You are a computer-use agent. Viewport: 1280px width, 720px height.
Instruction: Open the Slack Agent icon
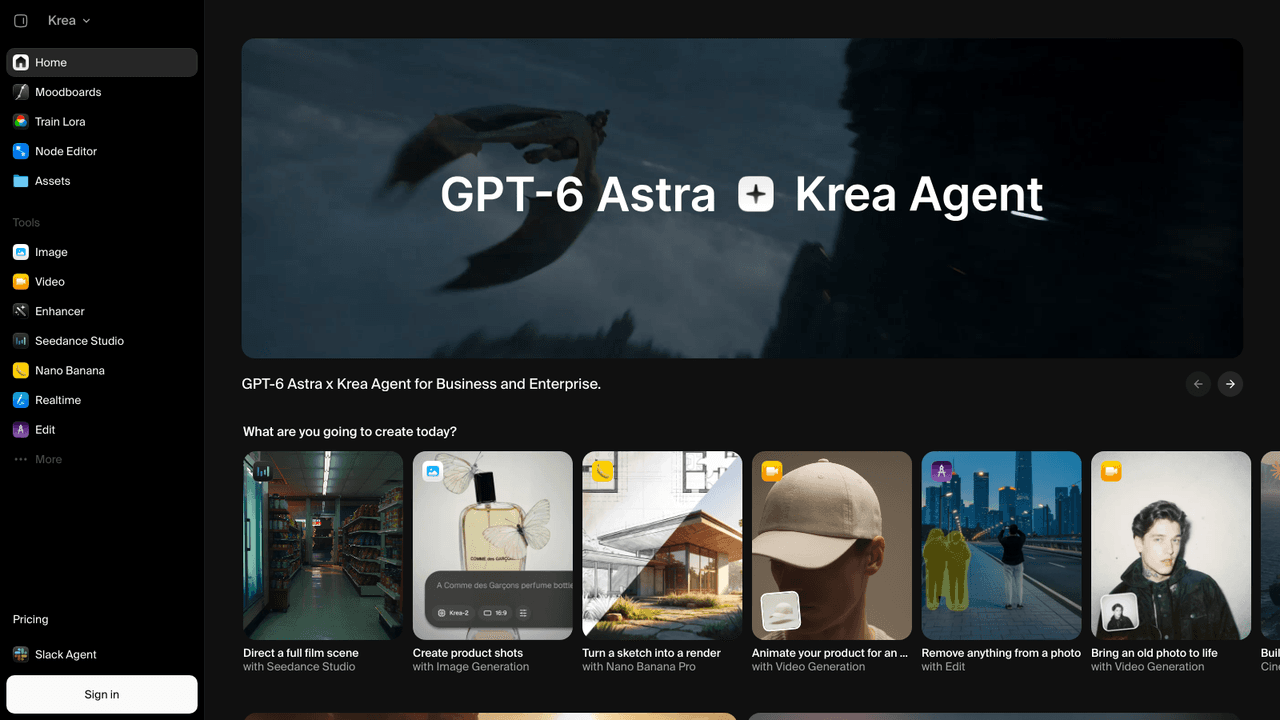[x=21, y=654]
